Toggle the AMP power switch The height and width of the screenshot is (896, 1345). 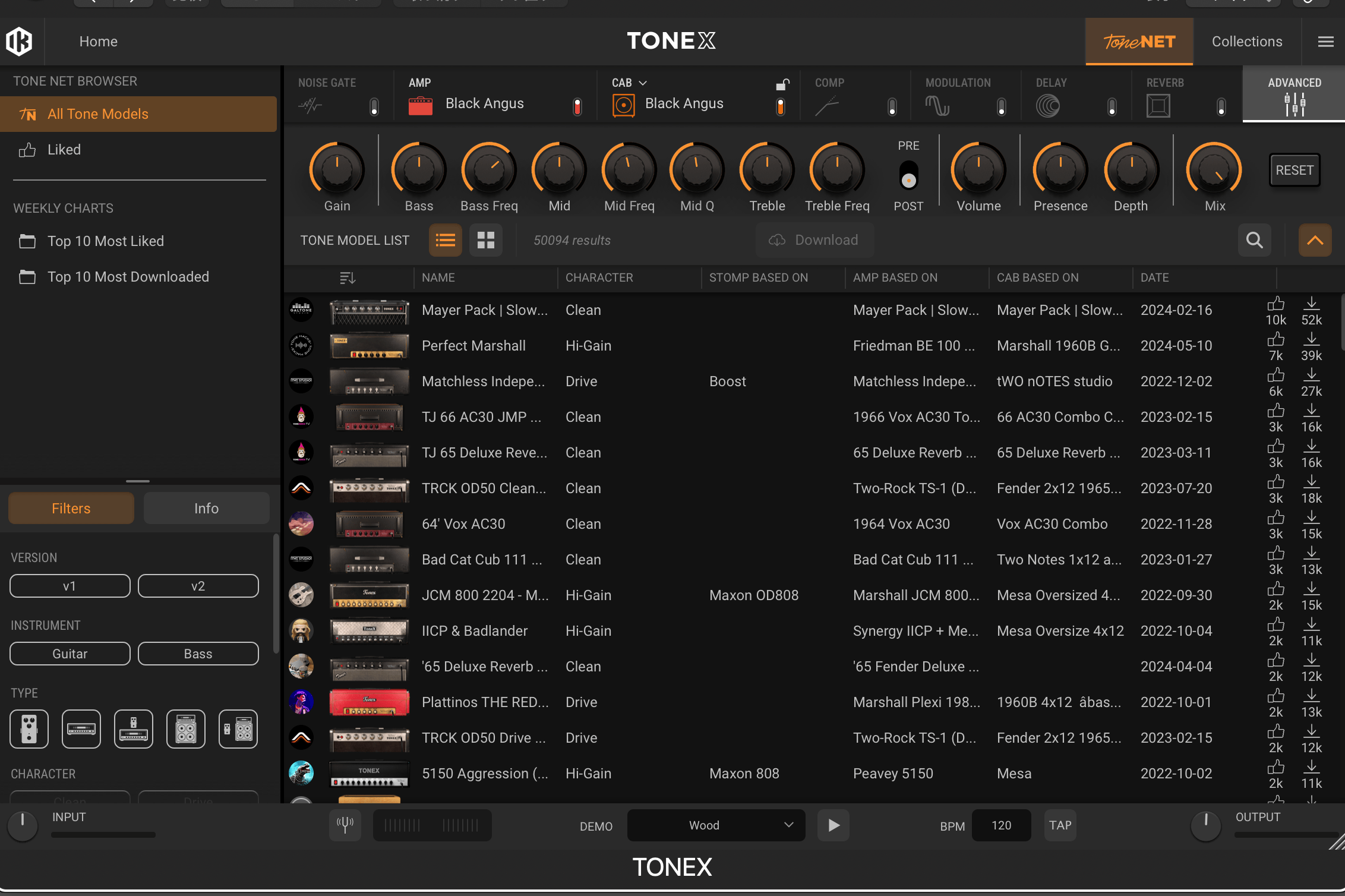[x=577, y=106]
